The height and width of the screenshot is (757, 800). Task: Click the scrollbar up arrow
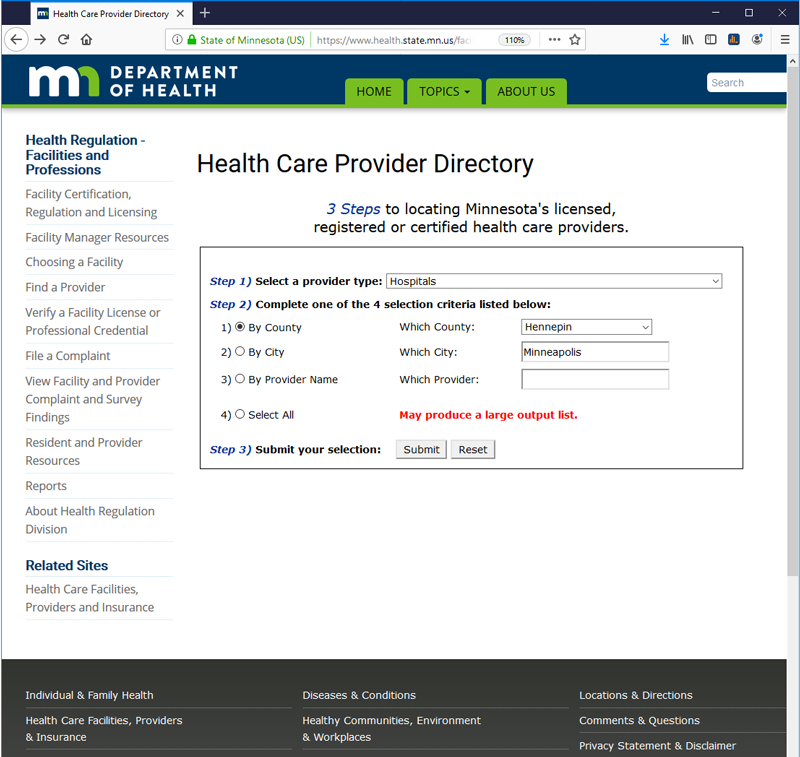(x=792, y=61)
